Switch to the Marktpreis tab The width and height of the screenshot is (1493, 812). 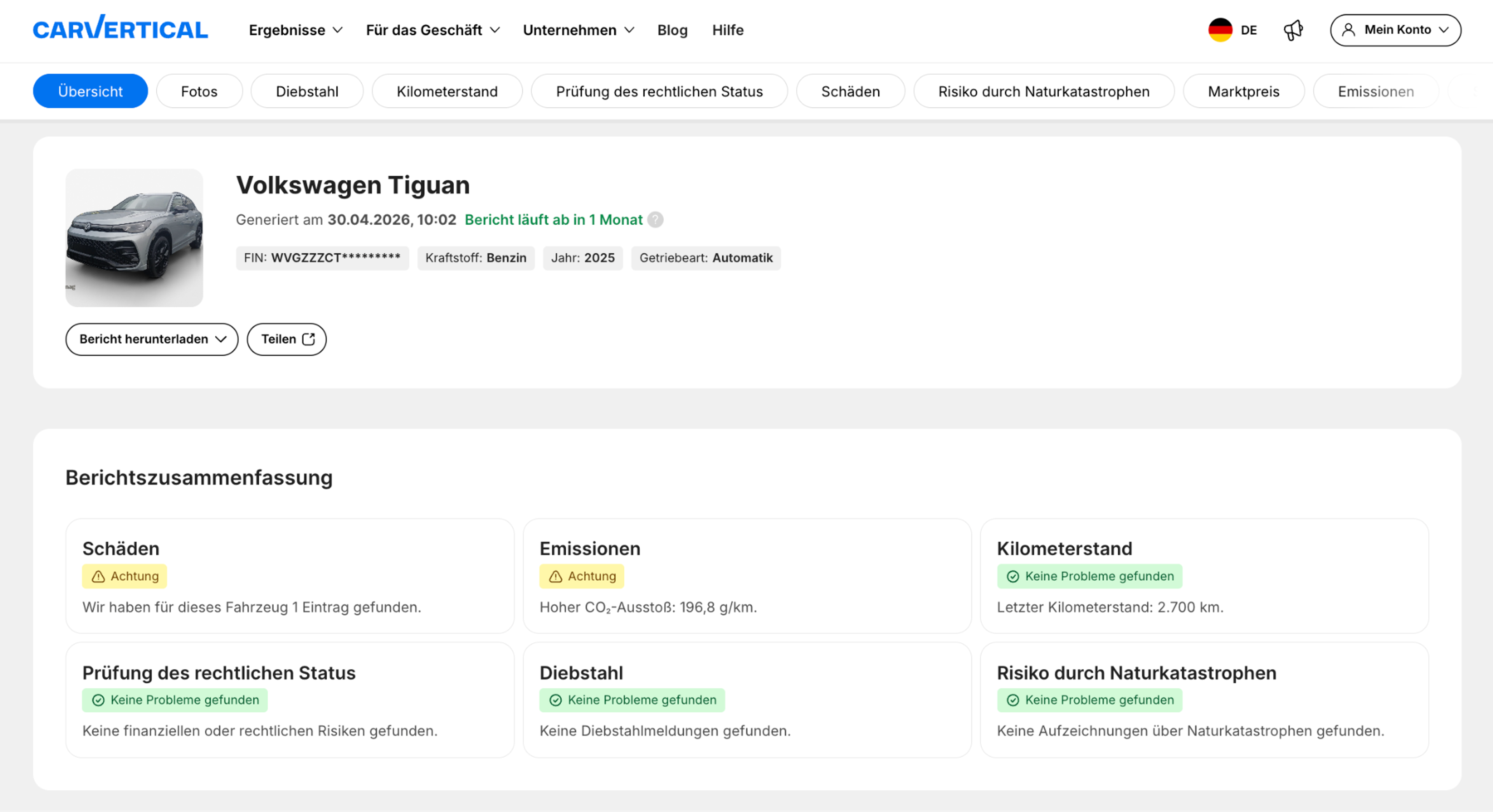point(1243,91)
